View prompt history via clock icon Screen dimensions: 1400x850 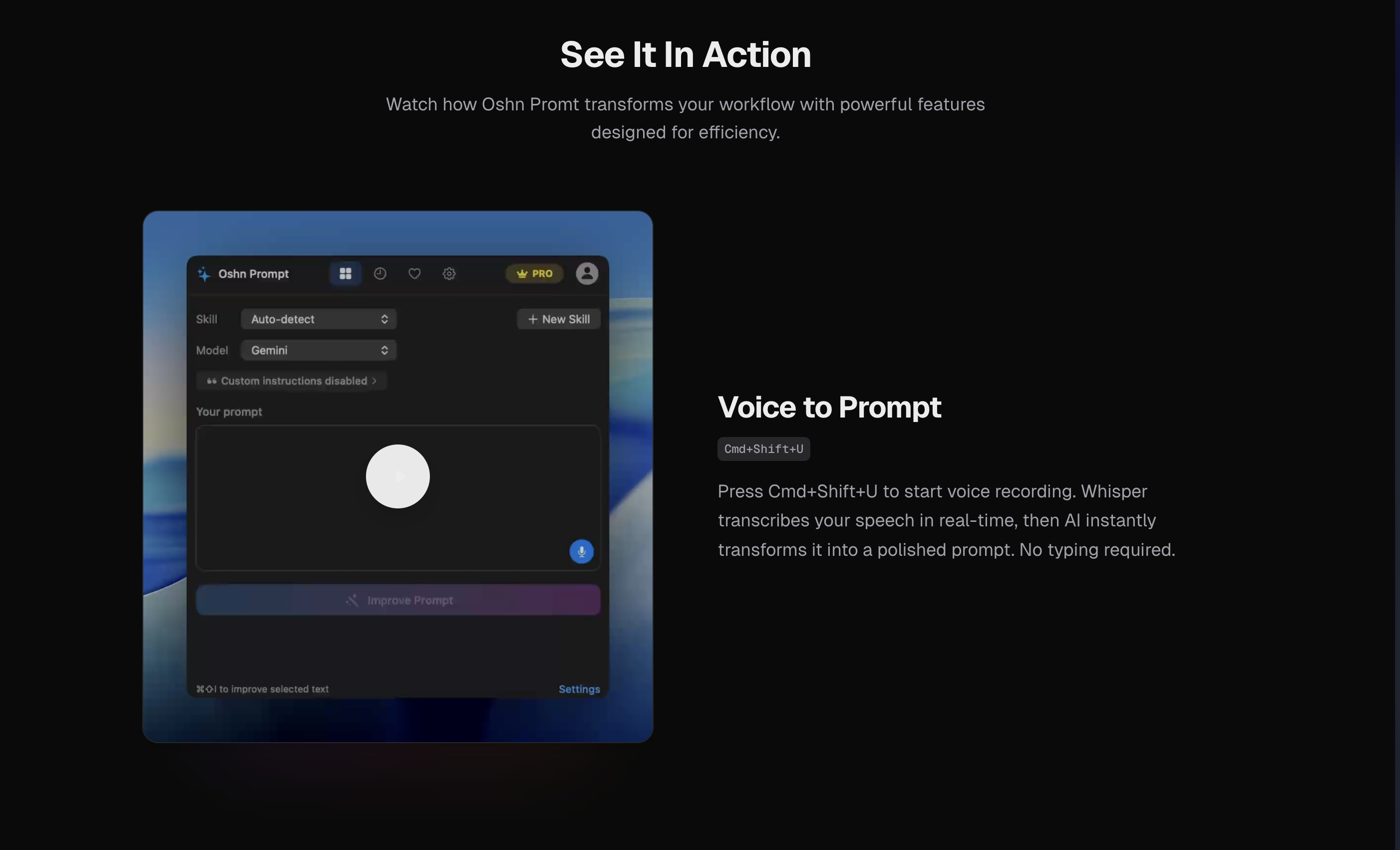pos(379,273)
